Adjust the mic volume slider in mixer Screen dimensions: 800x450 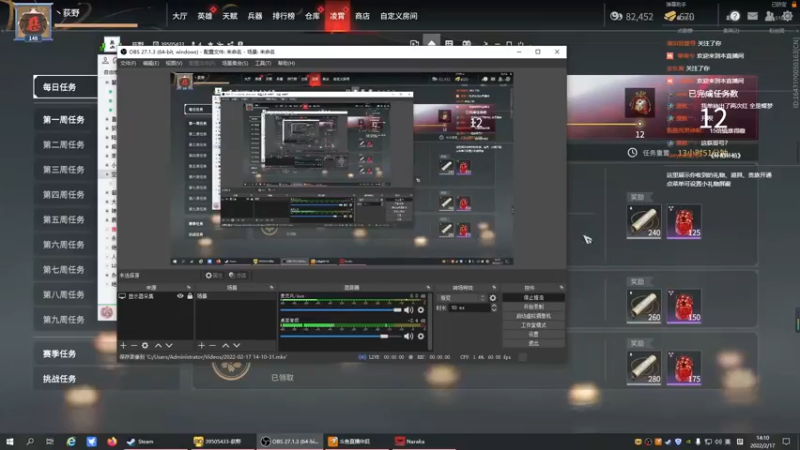pos(341,310)
